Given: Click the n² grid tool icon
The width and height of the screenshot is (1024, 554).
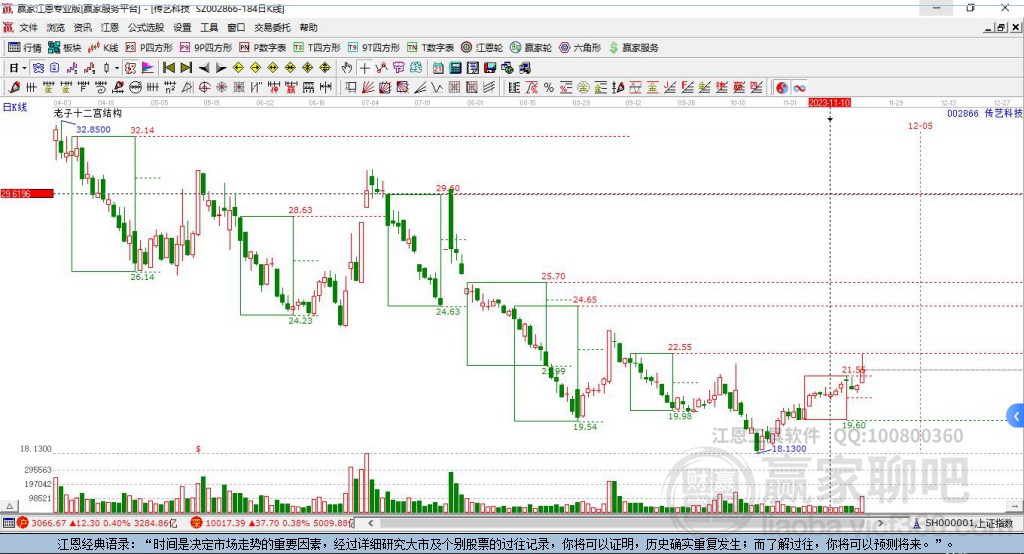Looking at the screenshot, I should click(x=170, y=88).
